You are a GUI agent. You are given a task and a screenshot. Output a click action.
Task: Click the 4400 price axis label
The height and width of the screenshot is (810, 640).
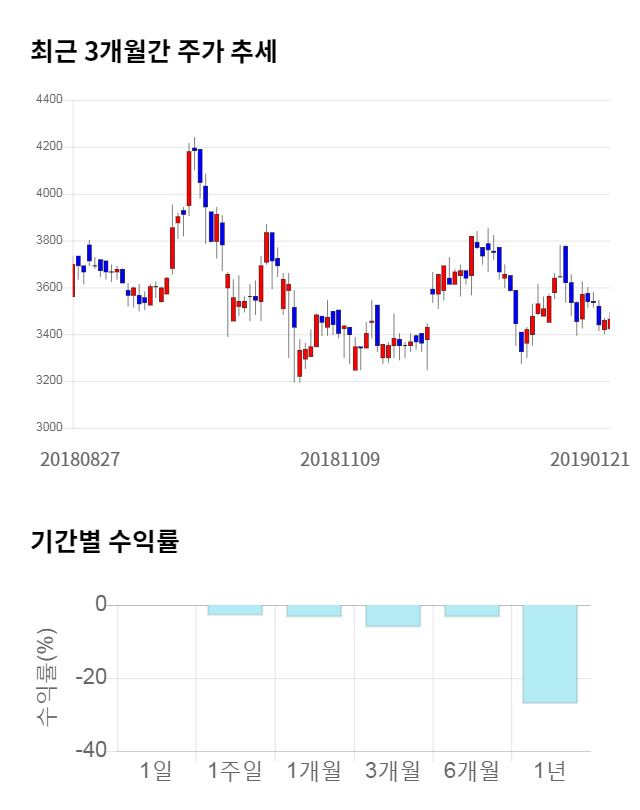(48, 100)
